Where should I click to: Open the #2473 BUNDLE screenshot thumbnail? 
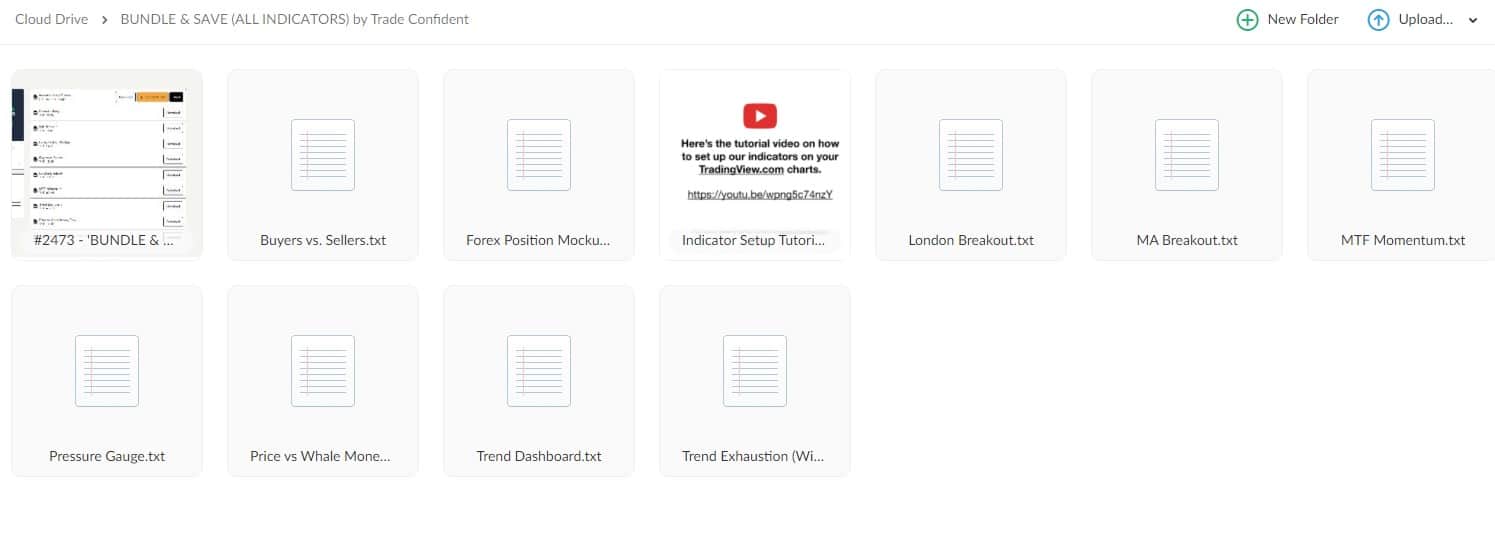point(107,155)
